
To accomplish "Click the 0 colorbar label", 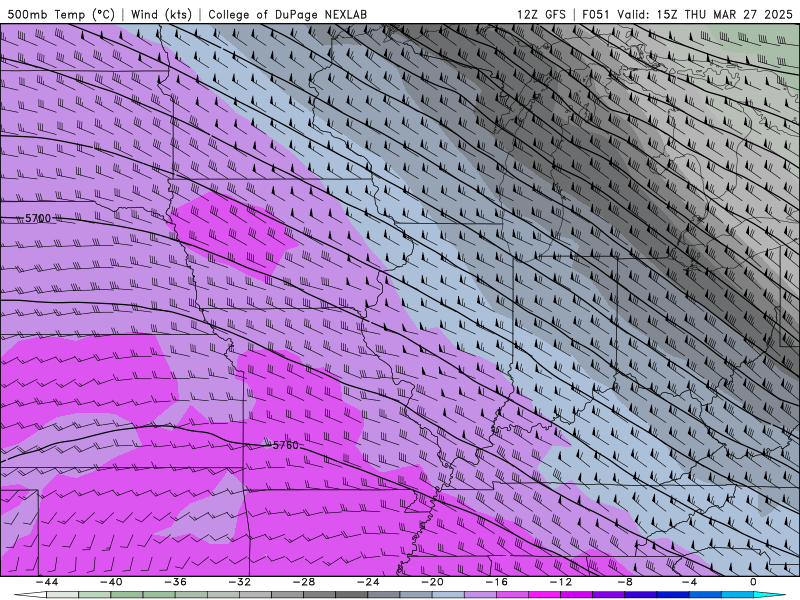I will coord(754,582).
